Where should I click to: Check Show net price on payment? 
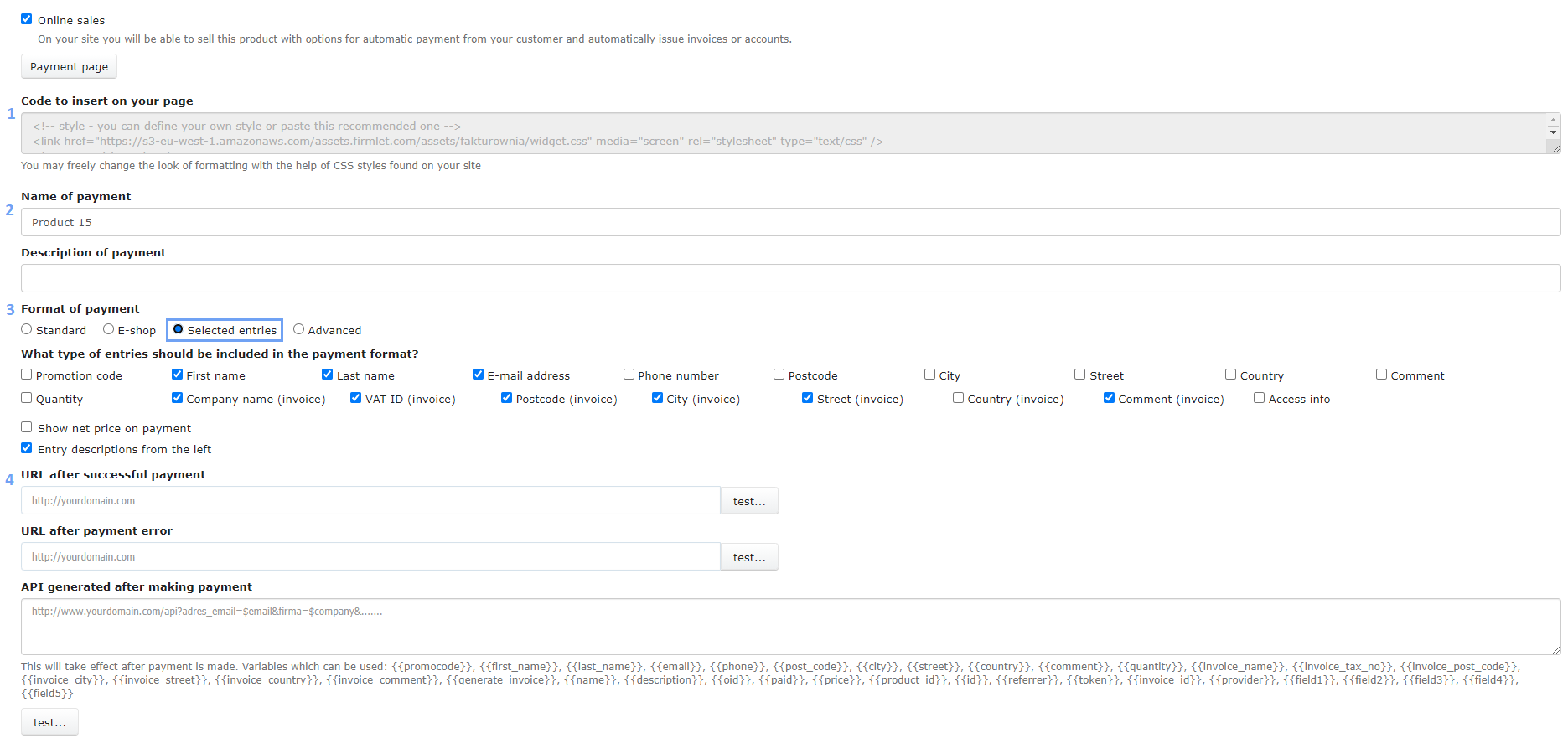[x=27, y=428]
